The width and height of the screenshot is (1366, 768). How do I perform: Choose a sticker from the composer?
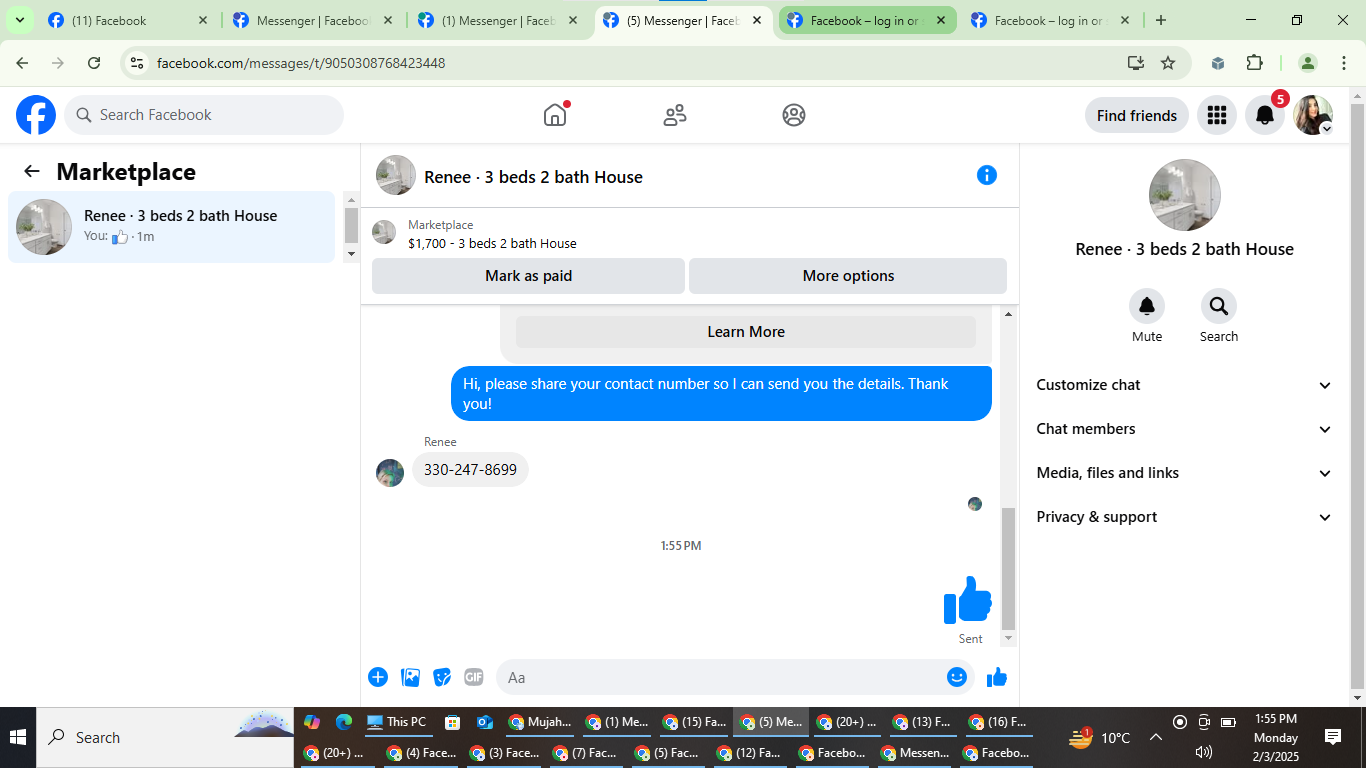[442, 677]
